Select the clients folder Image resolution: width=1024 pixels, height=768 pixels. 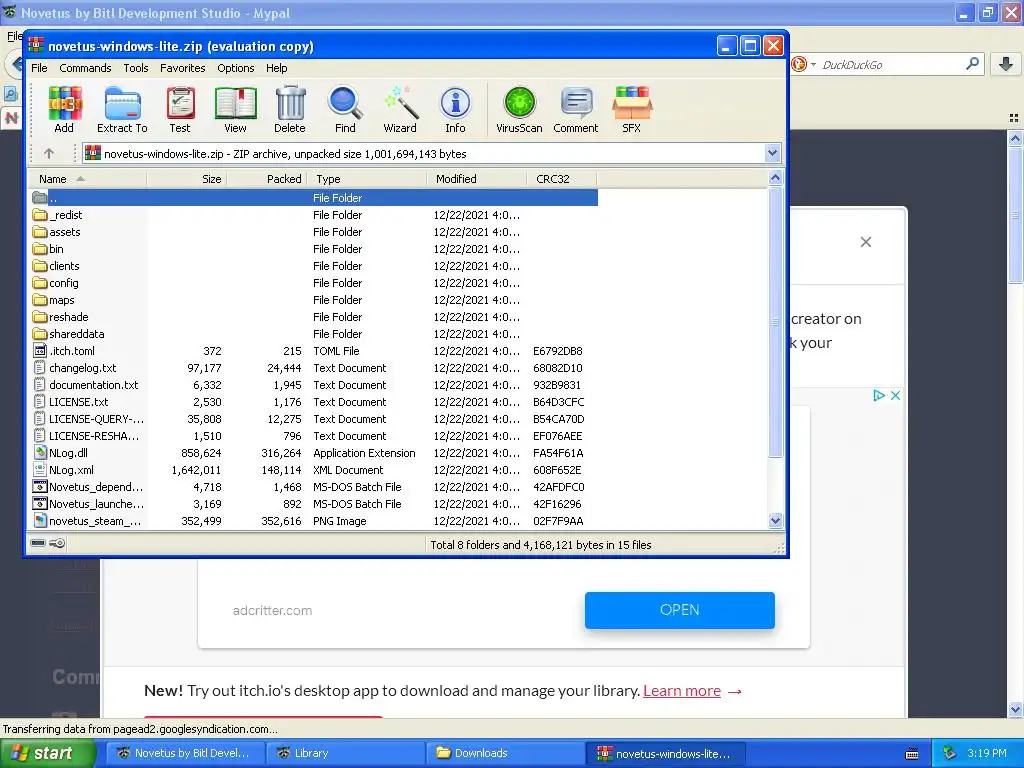point(57,266)
